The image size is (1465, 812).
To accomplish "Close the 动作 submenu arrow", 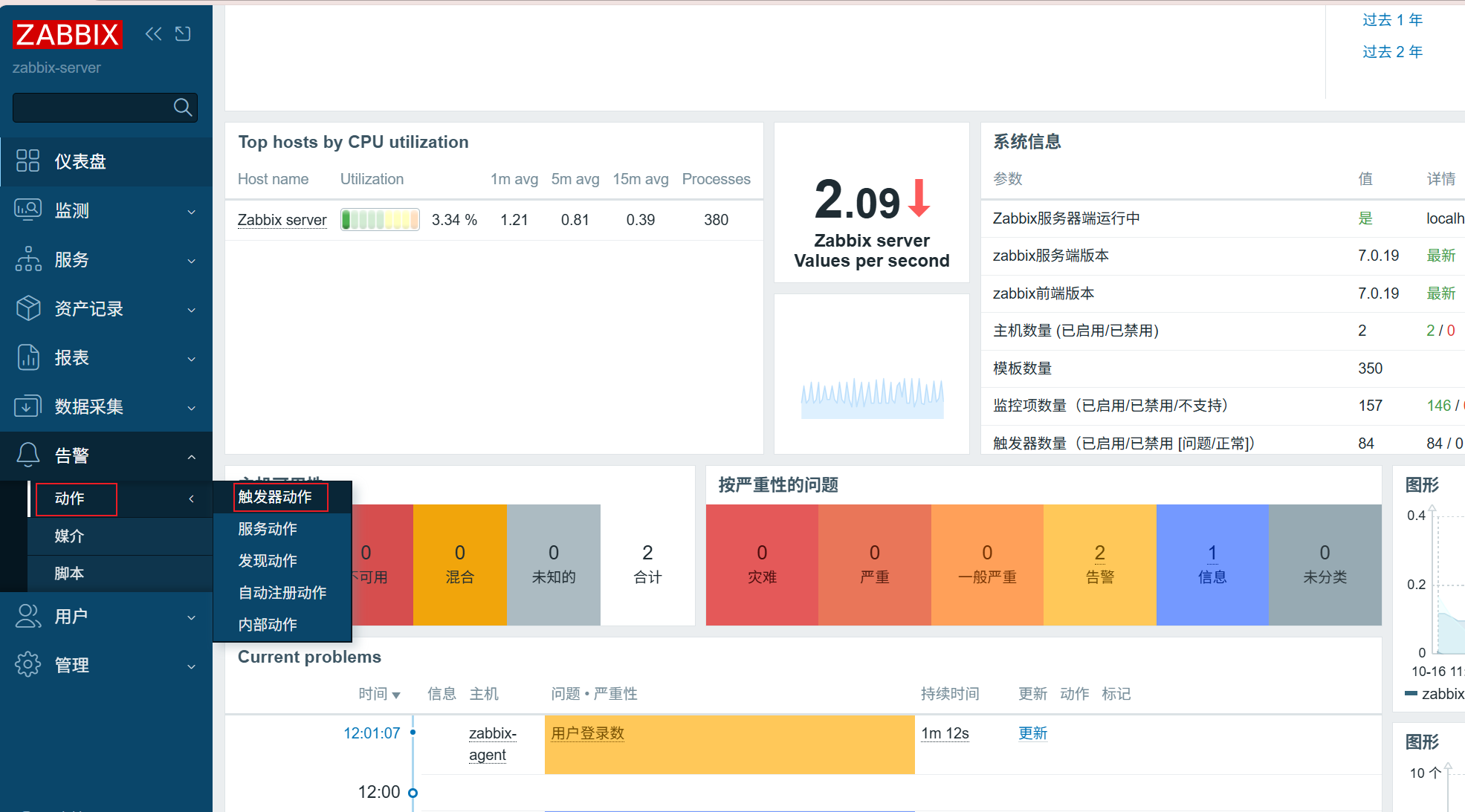I will pyautogui.click(x=191, y=498).
